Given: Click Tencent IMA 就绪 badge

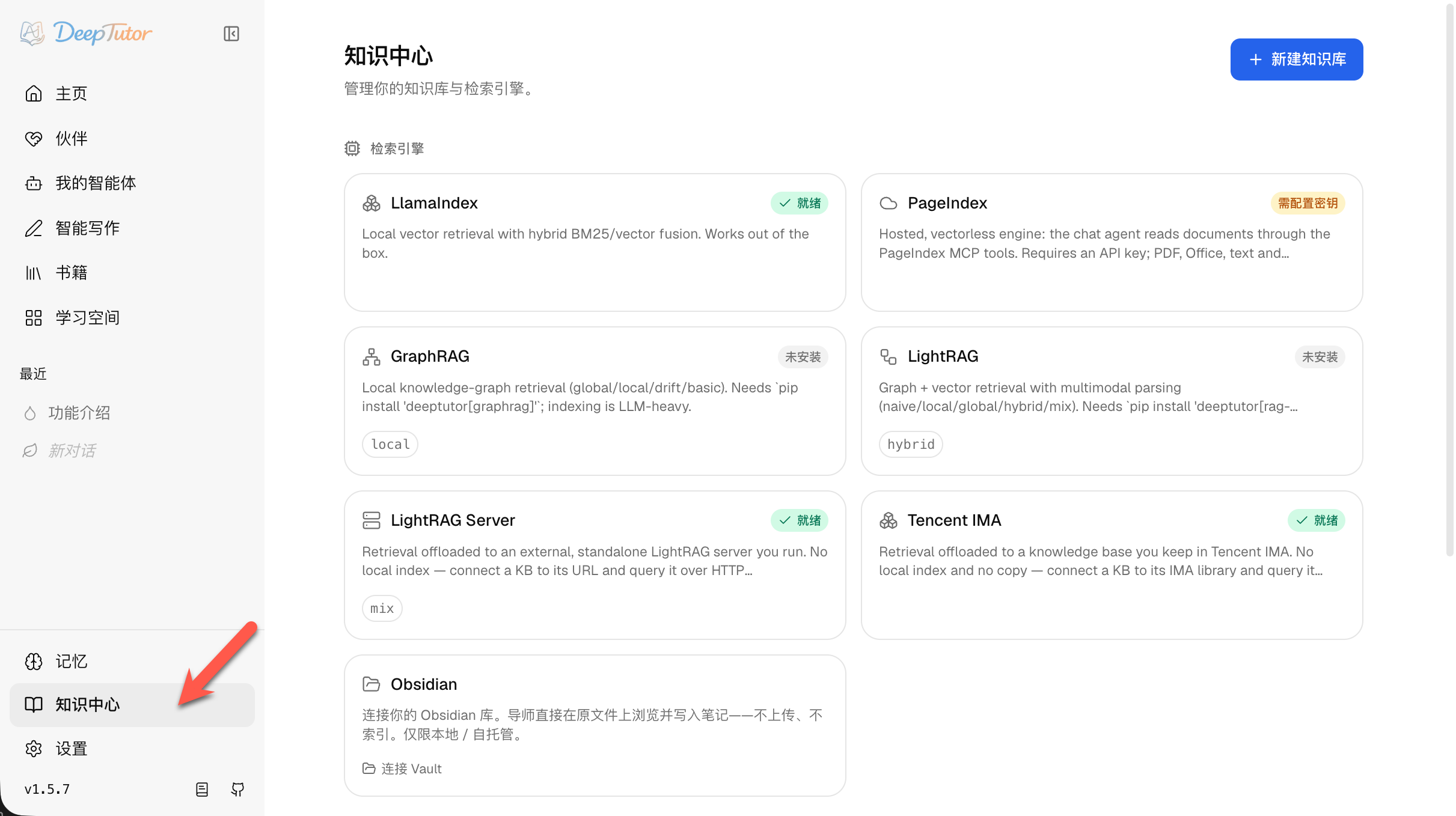Looking at the screenshot, I should click(1317, 520).
